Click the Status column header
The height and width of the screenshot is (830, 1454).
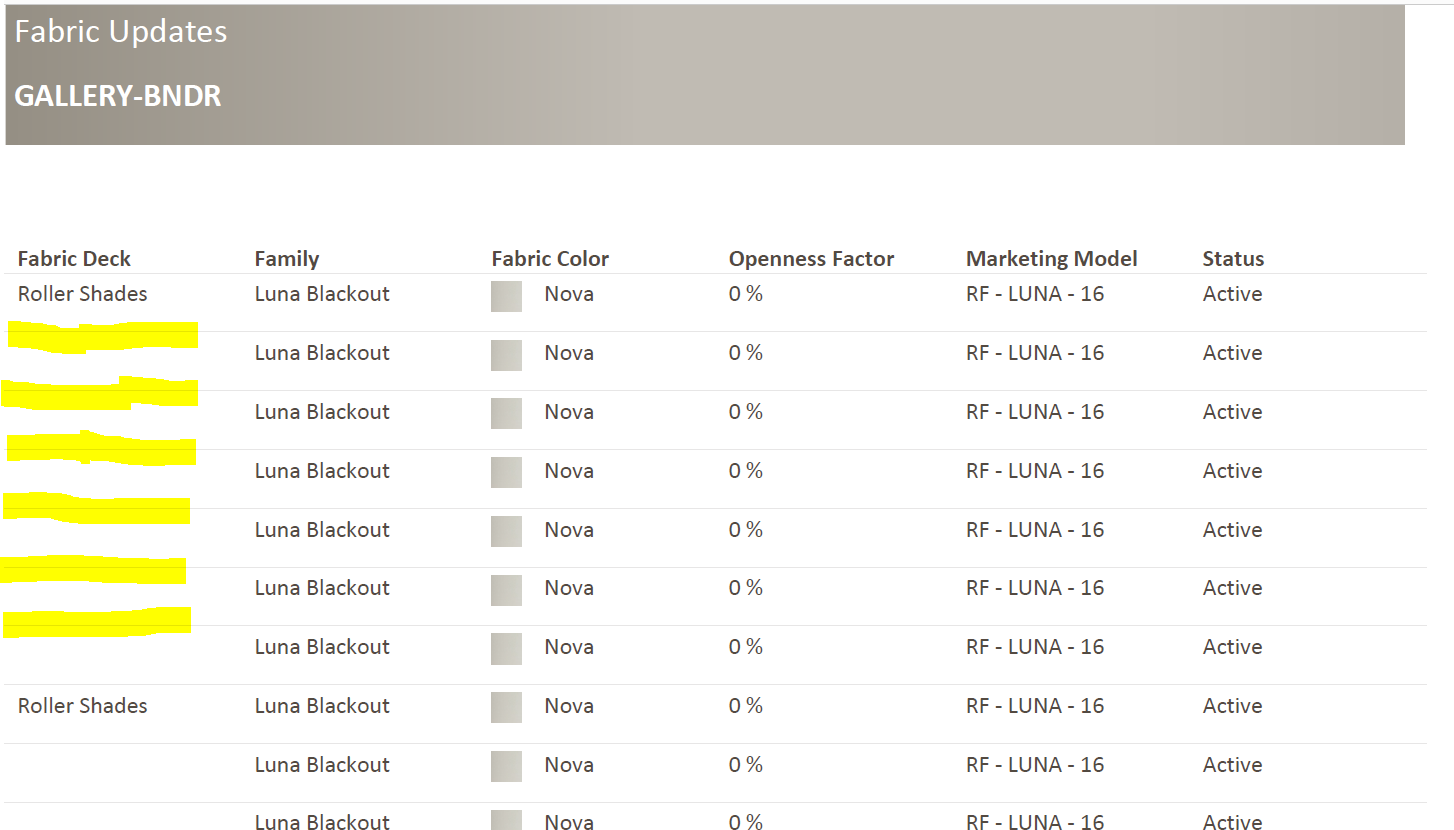(1233, 258)
